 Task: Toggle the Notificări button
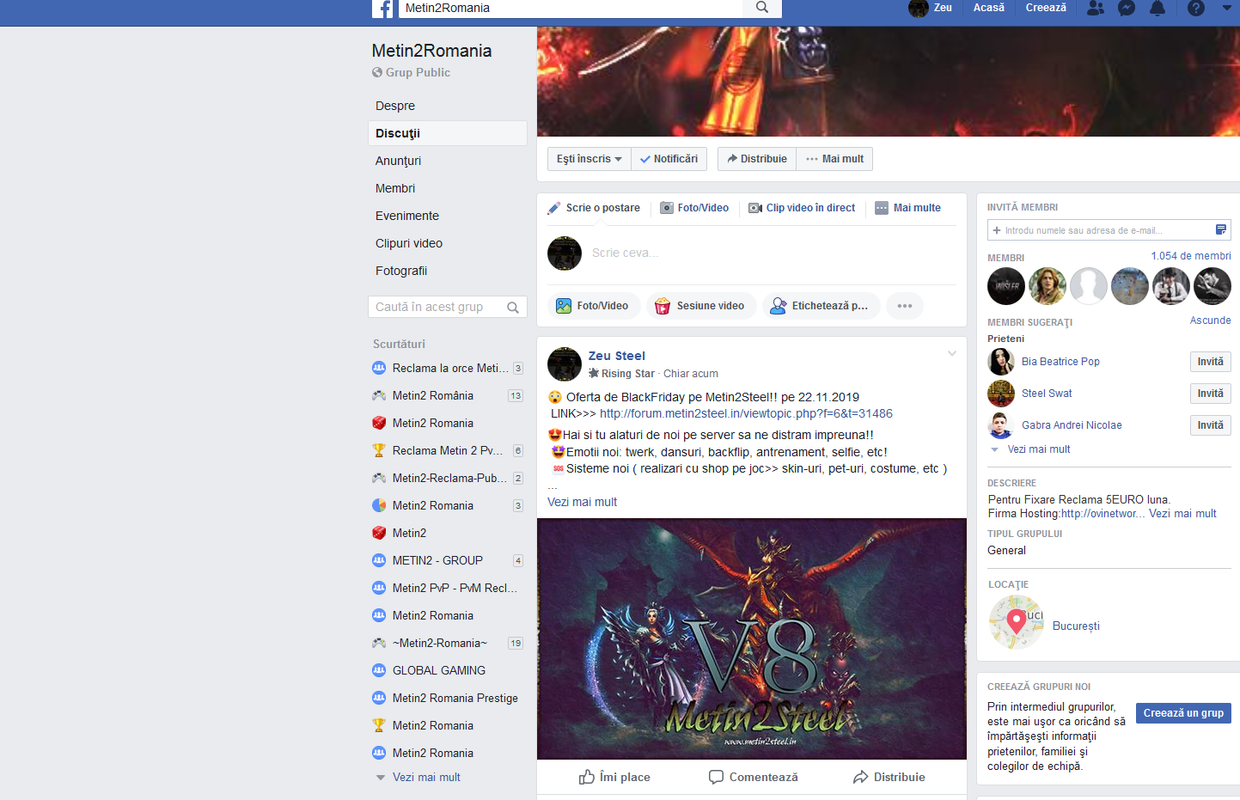(x=669, y=159)
